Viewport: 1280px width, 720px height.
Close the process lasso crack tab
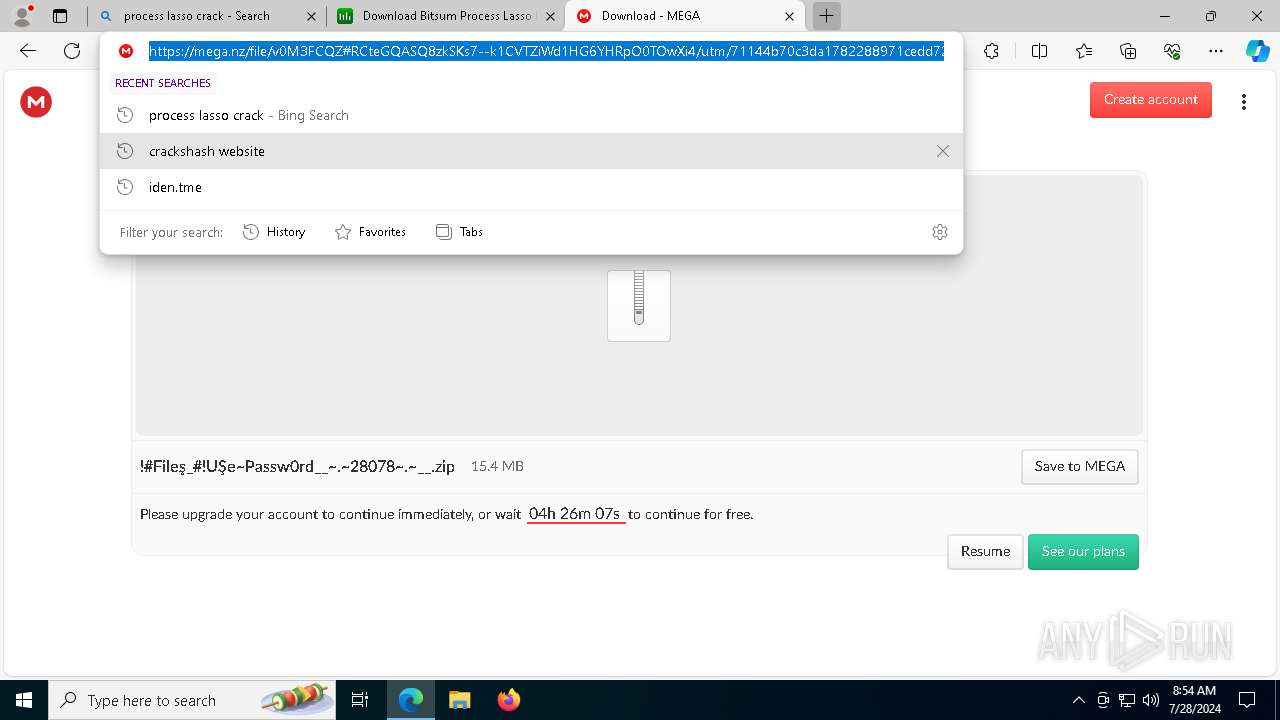[311, 16]
